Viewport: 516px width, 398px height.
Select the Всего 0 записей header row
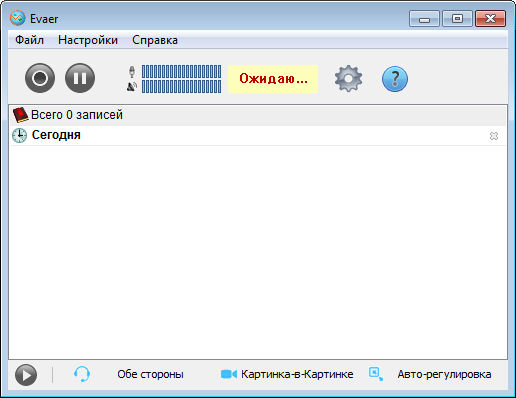tap(258, 115)
